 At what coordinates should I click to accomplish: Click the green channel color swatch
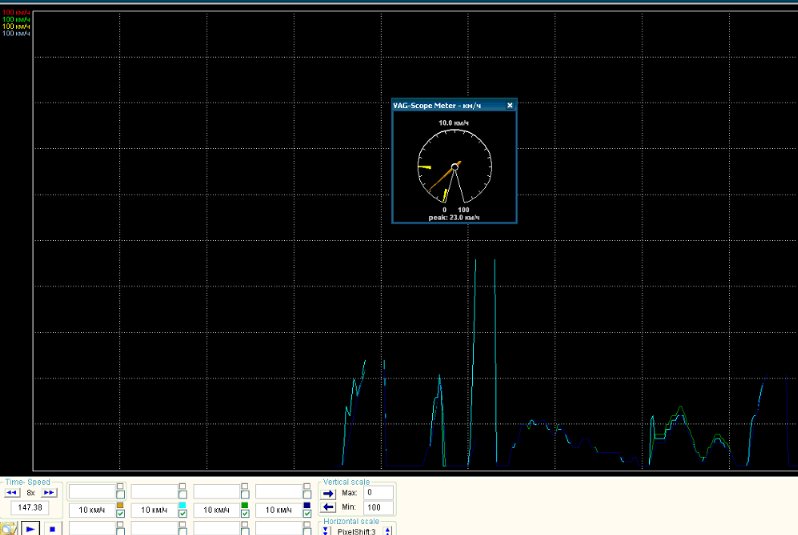click(245, 505)
